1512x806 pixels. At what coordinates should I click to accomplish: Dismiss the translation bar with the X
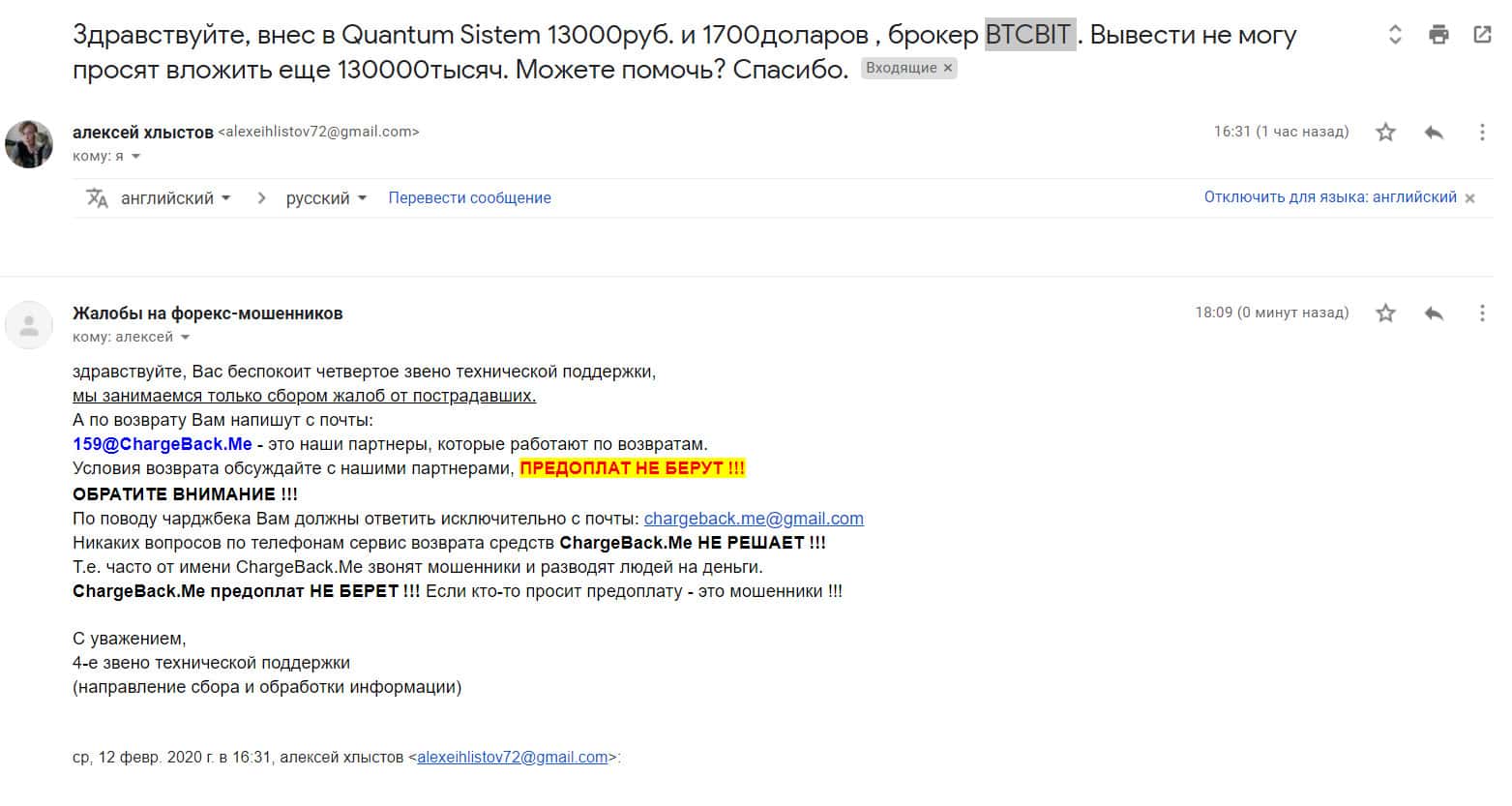1469,198
